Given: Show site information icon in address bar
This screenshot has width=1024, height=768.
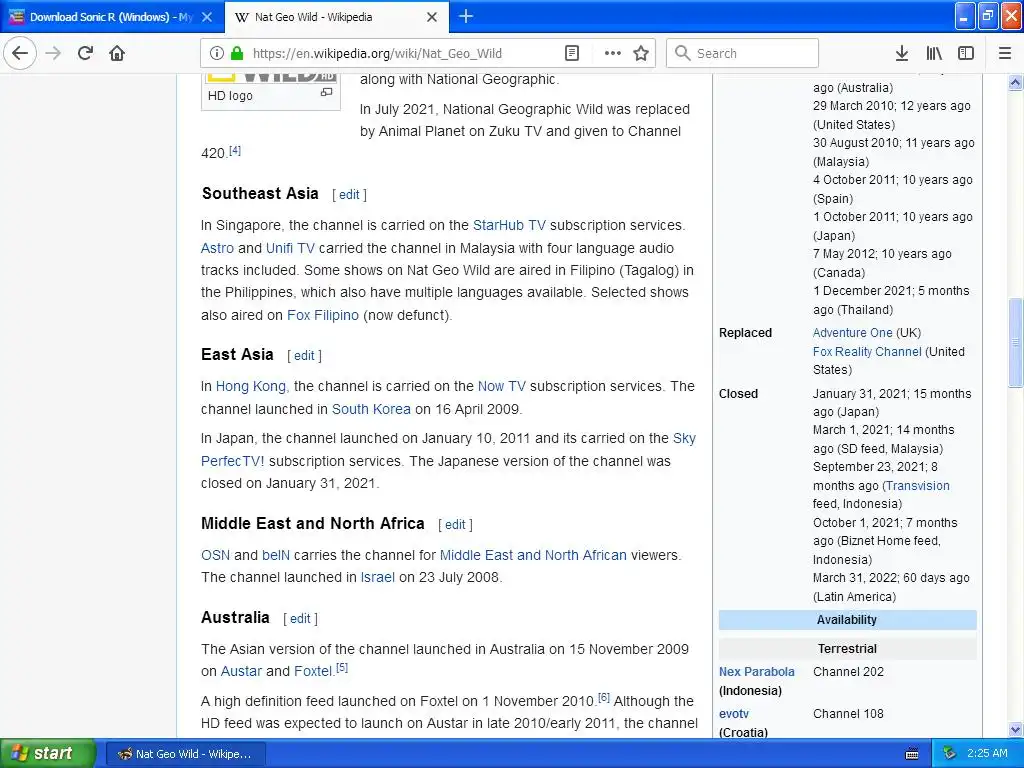Looking at the screenshot, I should pos(217,53).
